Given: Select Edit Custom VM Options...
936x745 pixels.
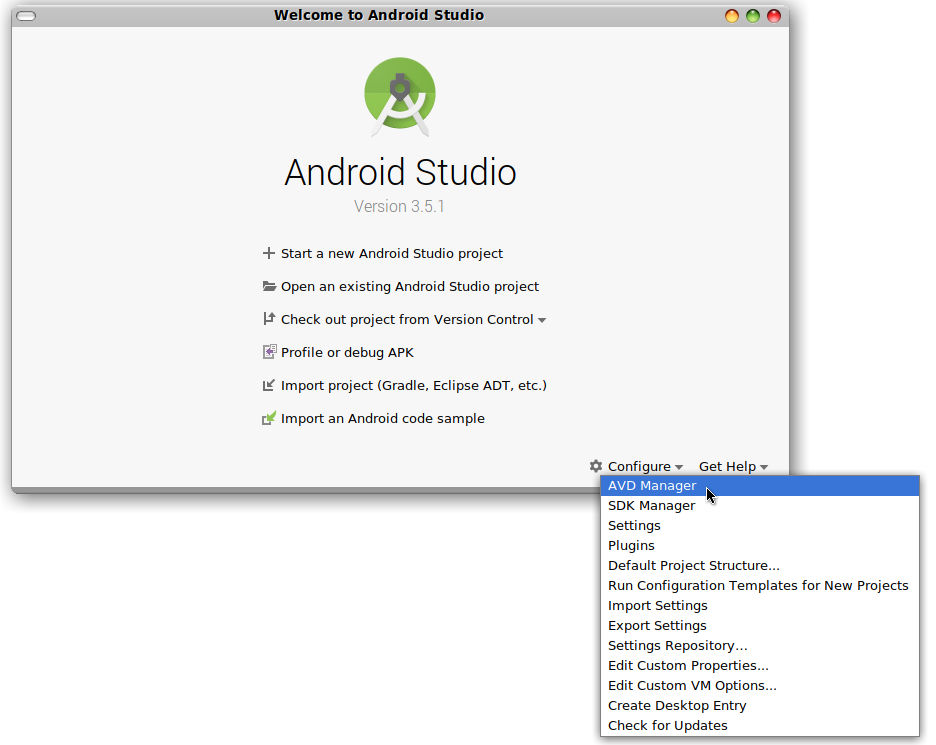Looking at the screenshot, I should (x=760, y=686).
